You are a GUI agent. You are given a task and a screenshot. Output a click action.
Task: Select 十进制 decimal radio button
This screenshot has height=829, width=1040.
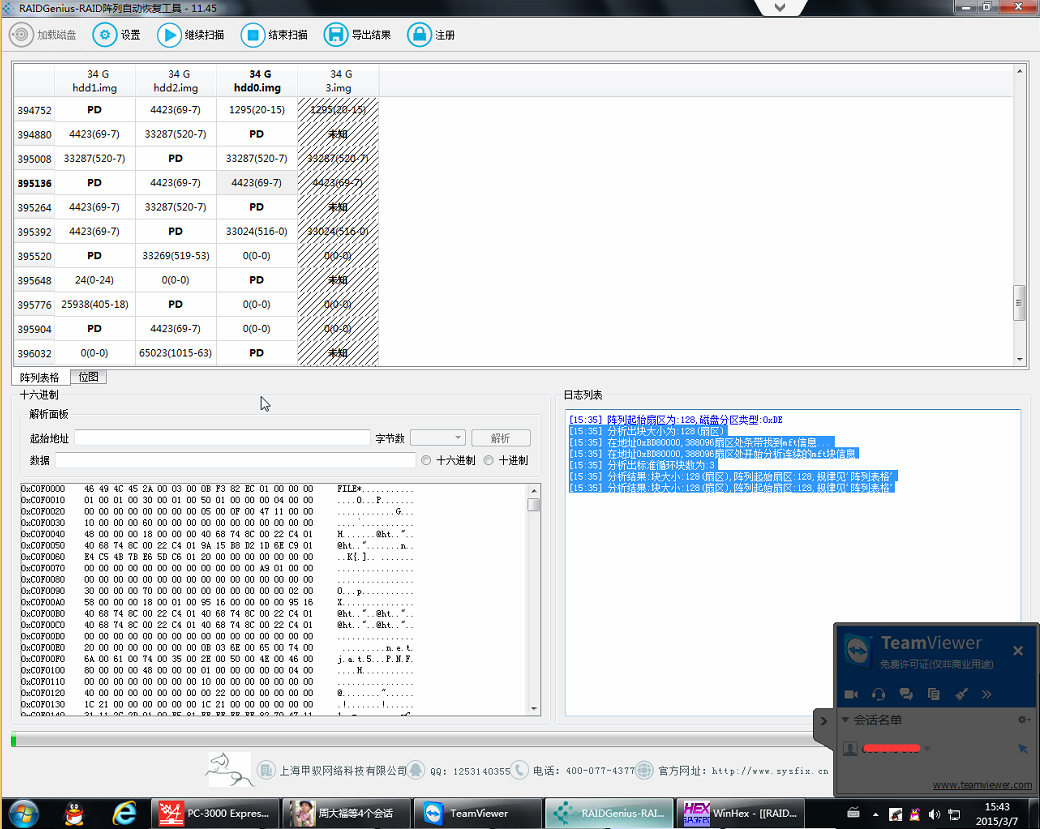click(489, 460)
